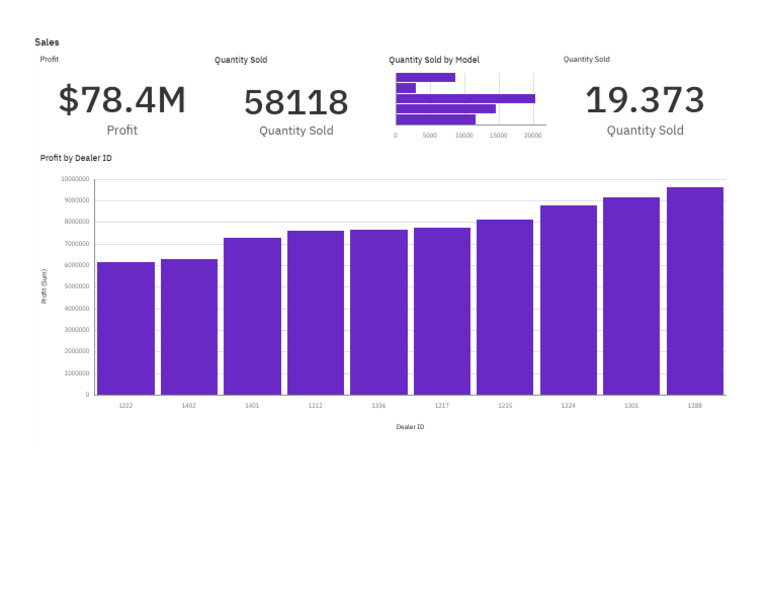Click the small Profit widget title
The image size is (768, 594).
click(x=49, y=59)
